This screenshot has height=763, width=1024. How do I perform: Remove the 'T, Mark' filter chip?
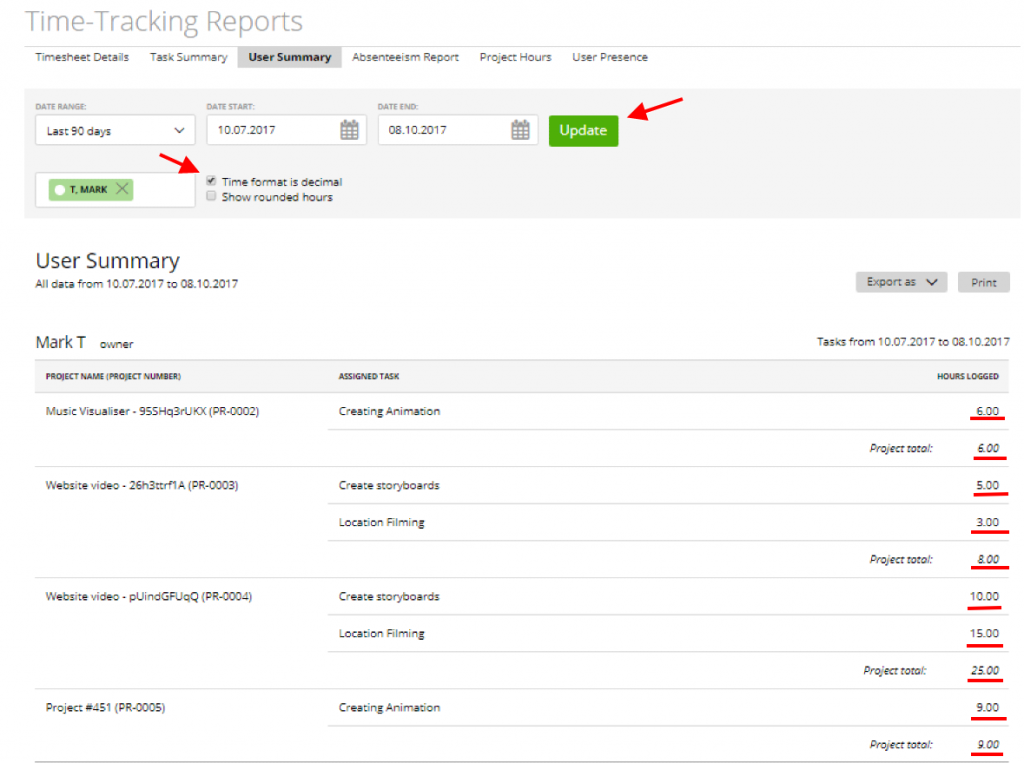coord(124,188)
